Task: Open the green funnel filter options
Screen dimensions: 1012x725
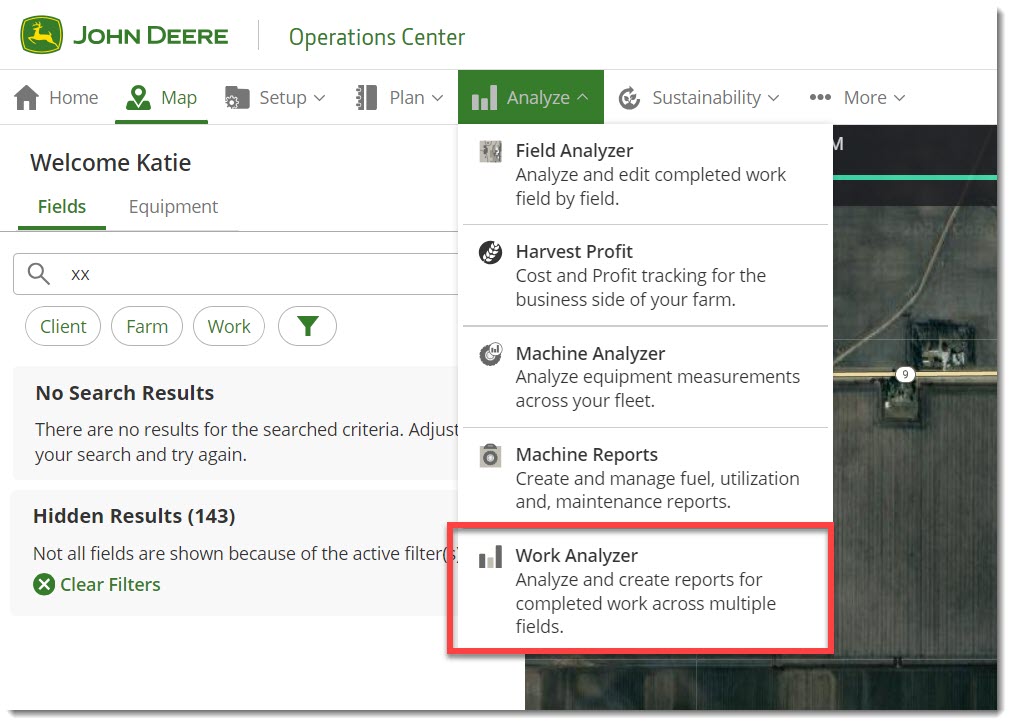Action: [307, 327]
